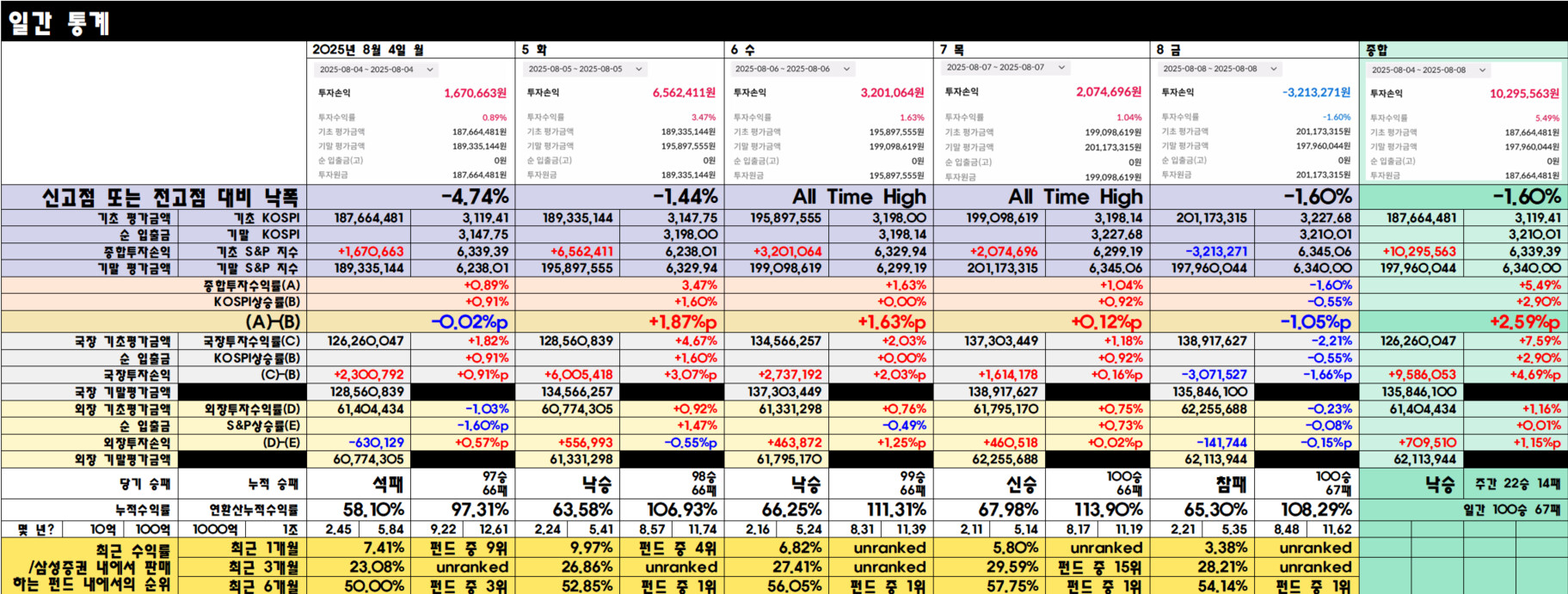
Task: Click the 106.93% annualized return cell
Action: 681,510
